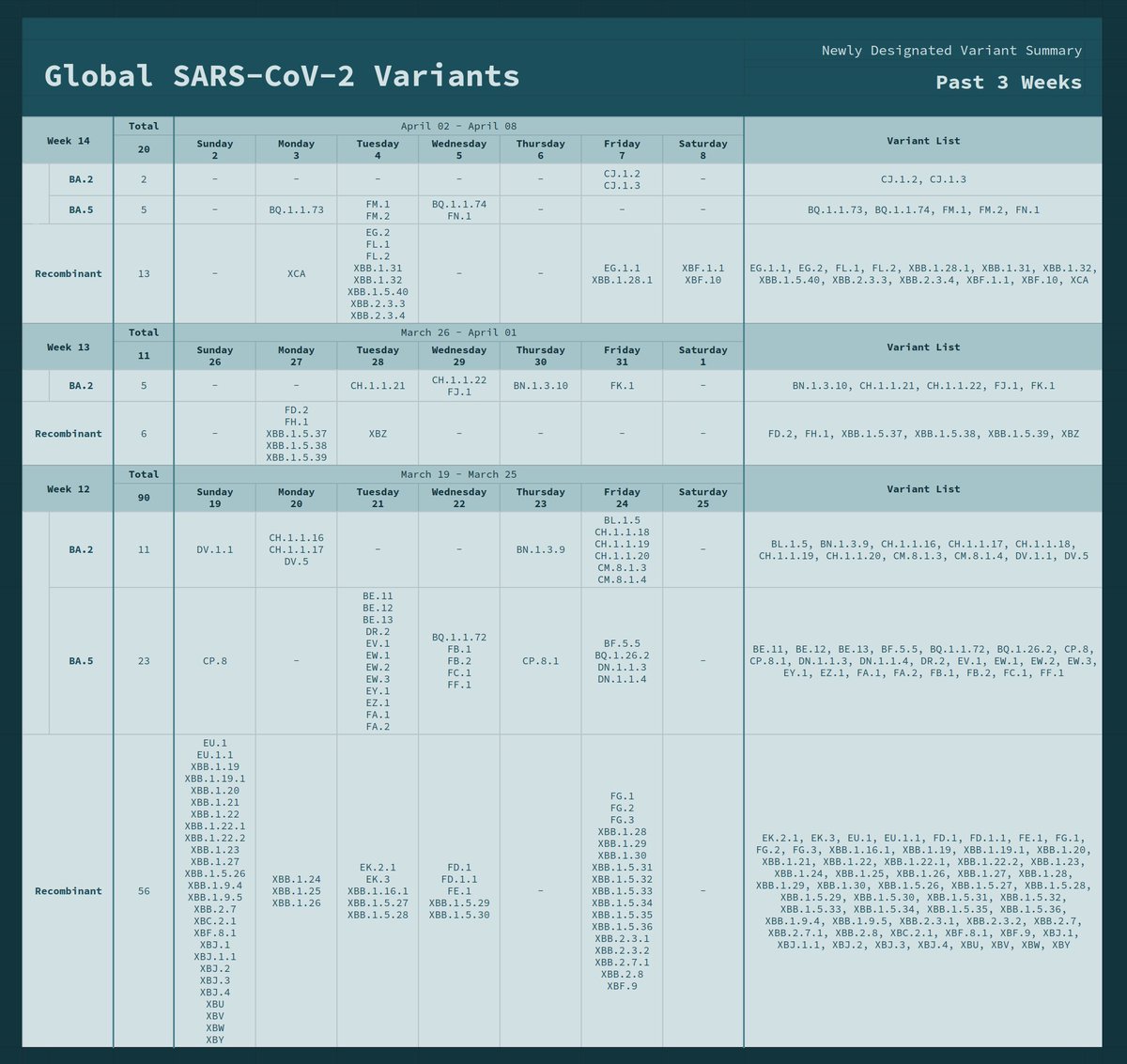
Task: Click the "Thursday 30" column header
Action: pos(541,356)
